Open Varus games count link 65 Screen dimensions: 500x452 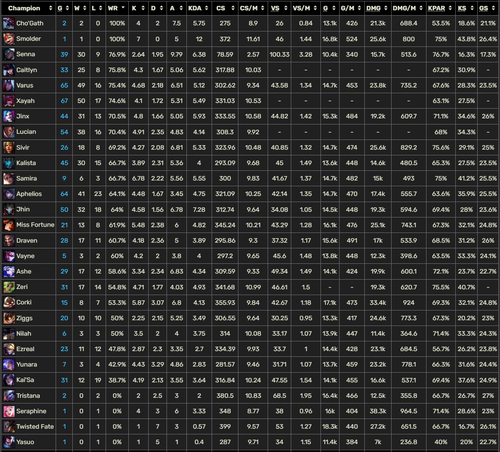click(x=64, y=86)
